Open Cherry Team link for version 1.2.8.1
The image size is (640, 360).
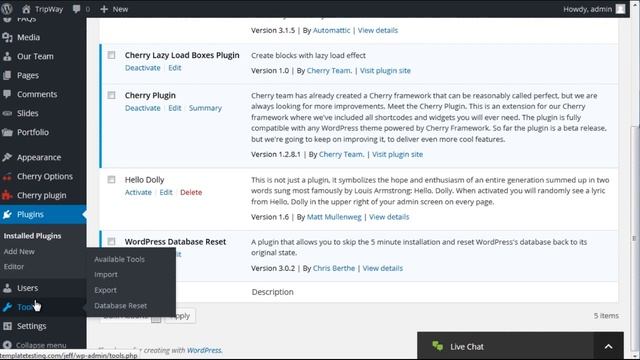(341, 154)
